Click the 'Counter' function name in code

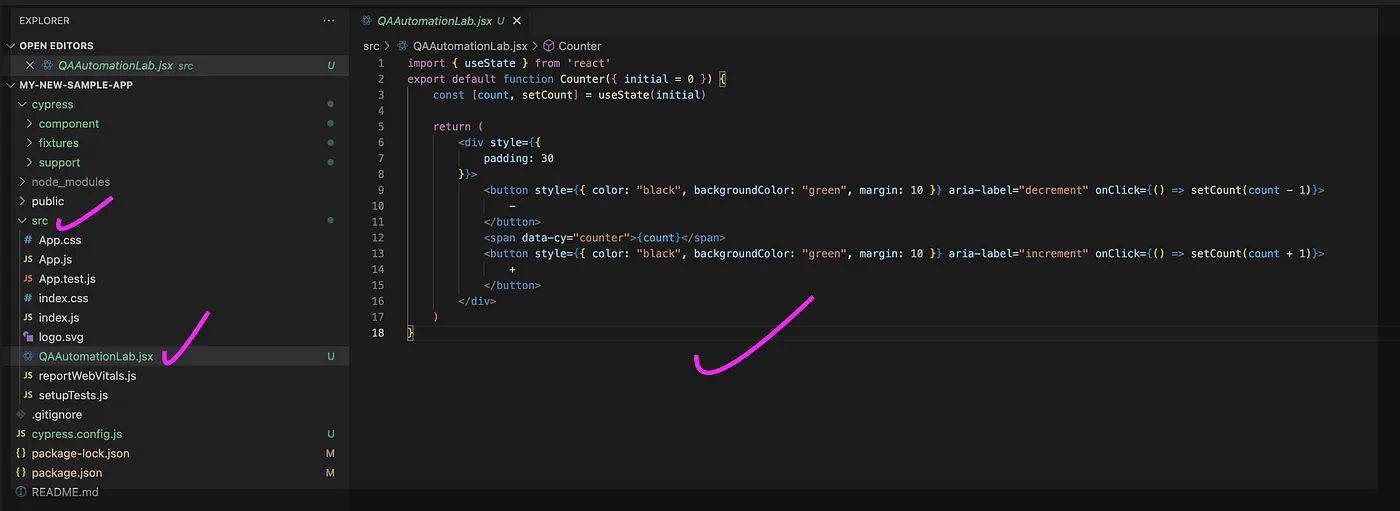coord(582,79)
